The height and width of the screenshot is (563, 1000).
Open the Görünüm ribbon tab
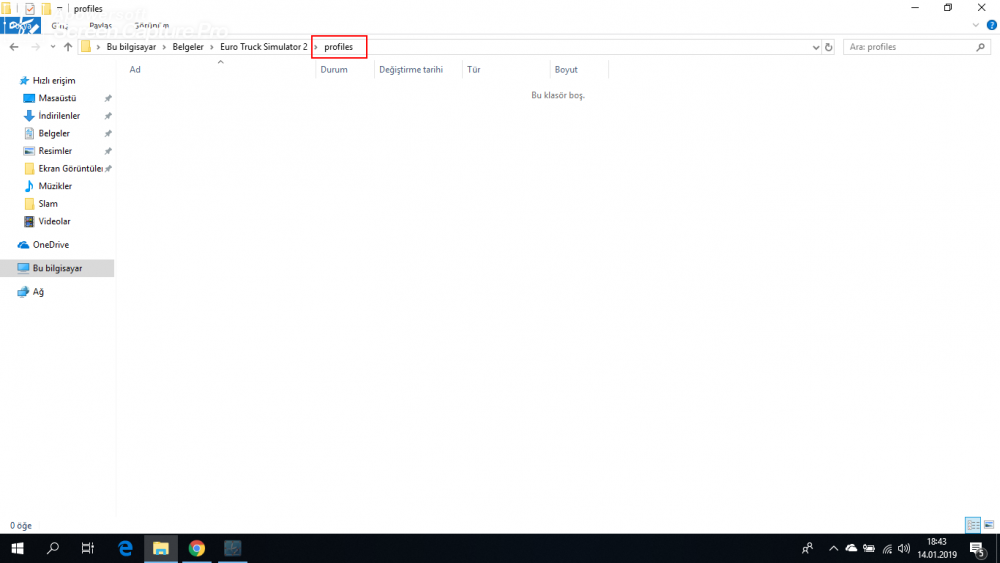coord(152,26)
